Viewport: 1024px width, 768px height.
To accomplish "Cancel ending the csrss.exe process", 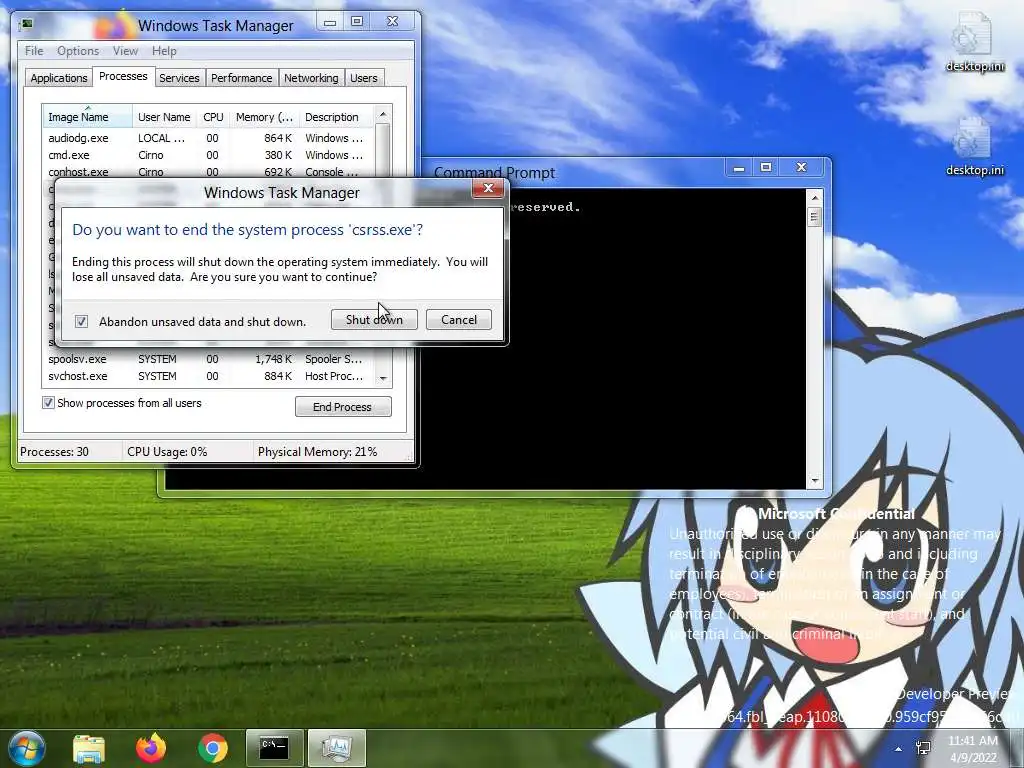I will (458, 319).
